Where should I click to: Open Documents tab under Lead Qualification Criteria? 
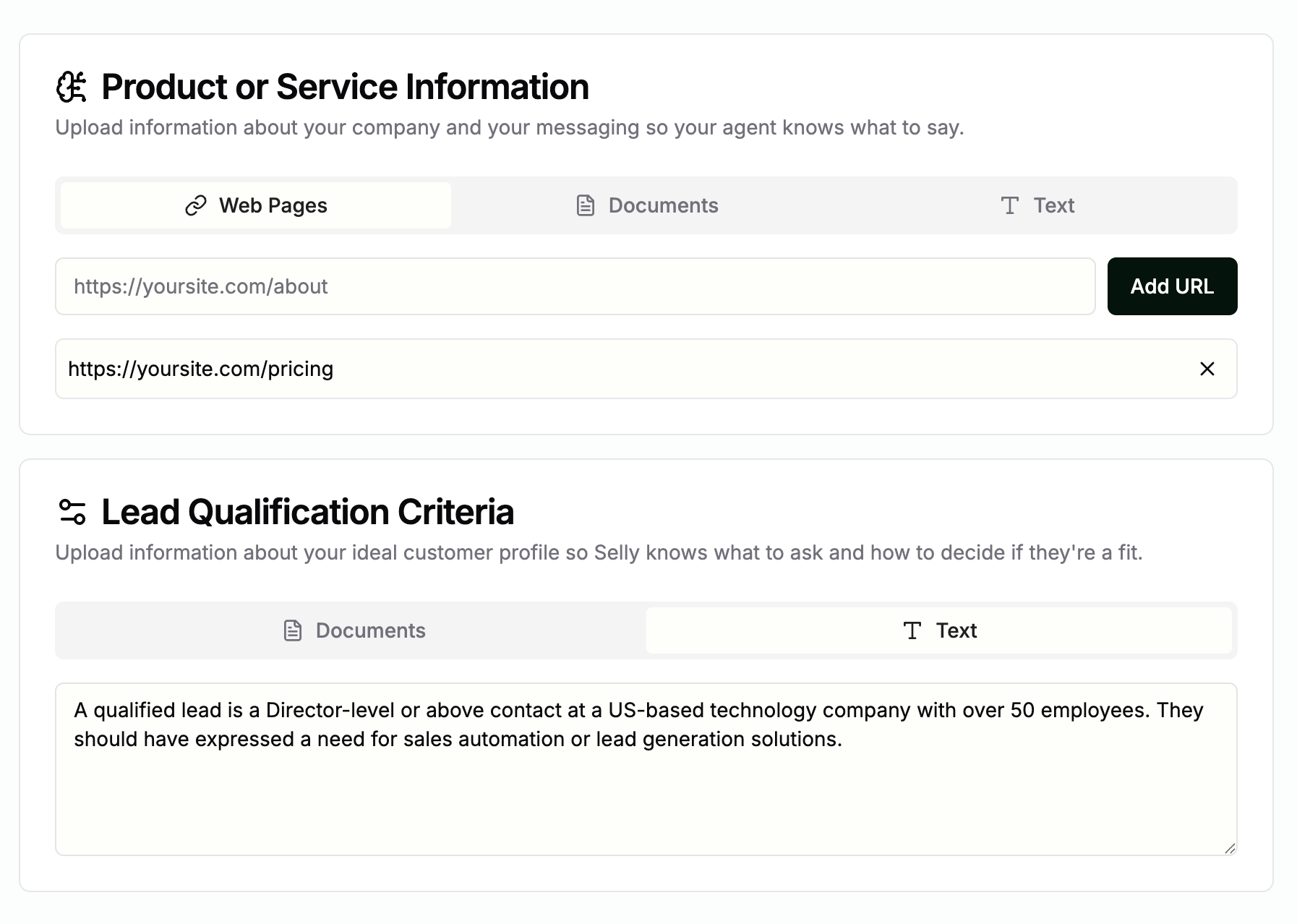pyautogui.click(x=354, y=630)
